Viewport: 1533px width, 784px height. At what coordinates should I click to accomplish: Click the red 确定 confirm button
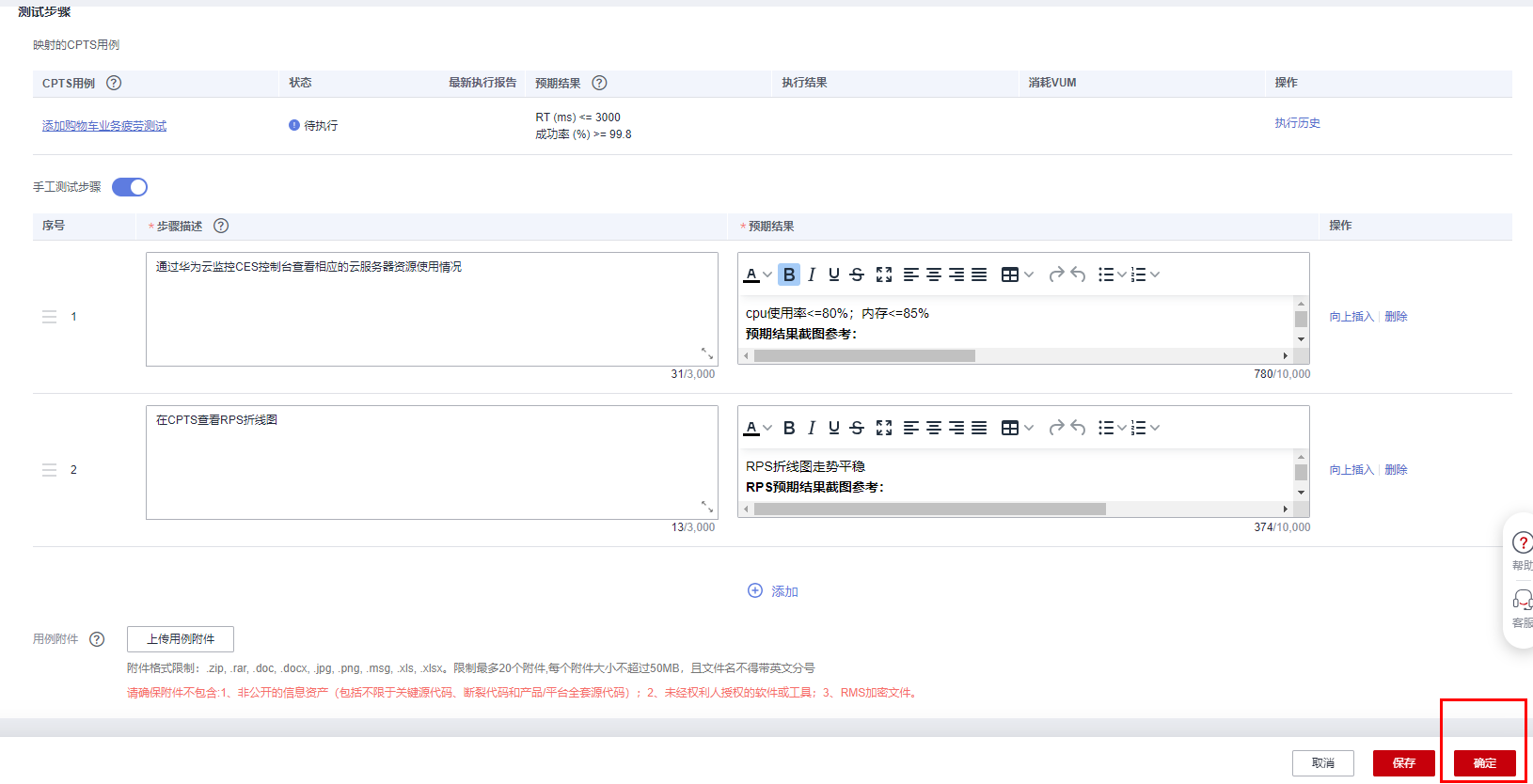point(1485,763)
